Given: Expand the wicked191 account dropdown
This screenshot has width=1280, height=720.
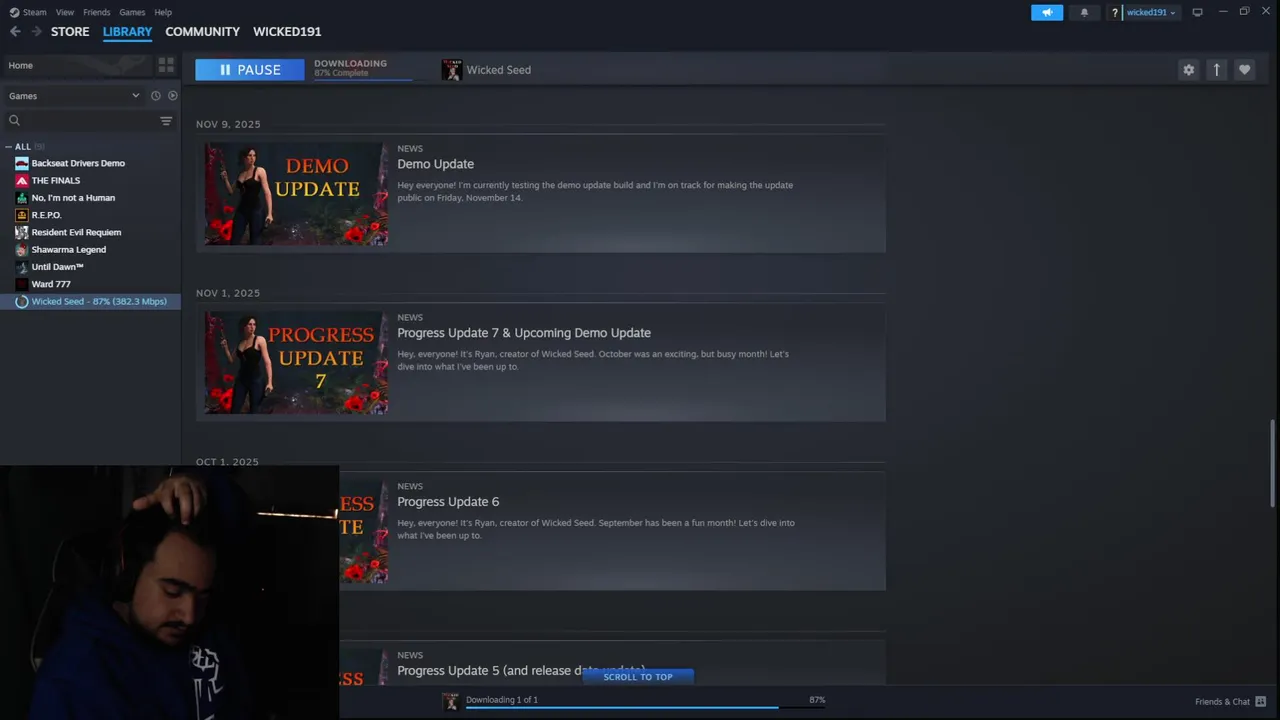Looking at the screenshot, I should point(1150,13).
